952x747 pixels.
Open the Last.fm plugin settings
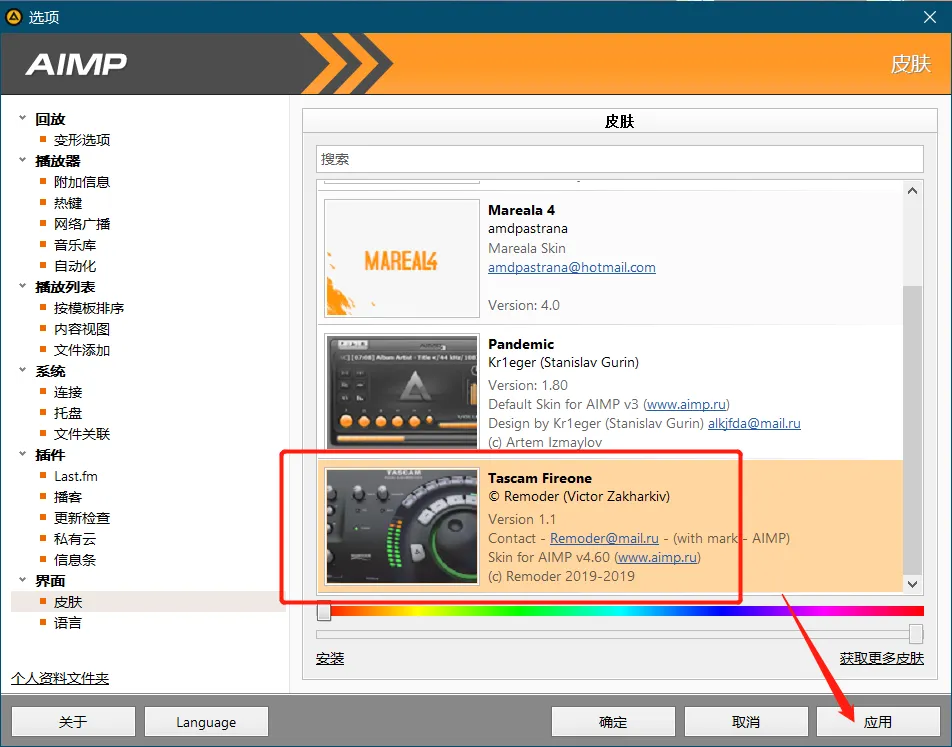76,476
